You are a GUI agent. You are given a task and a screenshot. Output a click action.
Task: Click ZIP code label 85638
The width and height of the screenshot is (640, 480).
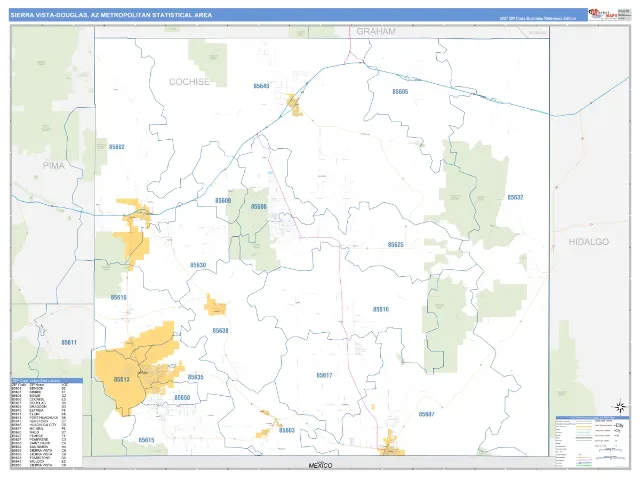click(x=220, y=330)
